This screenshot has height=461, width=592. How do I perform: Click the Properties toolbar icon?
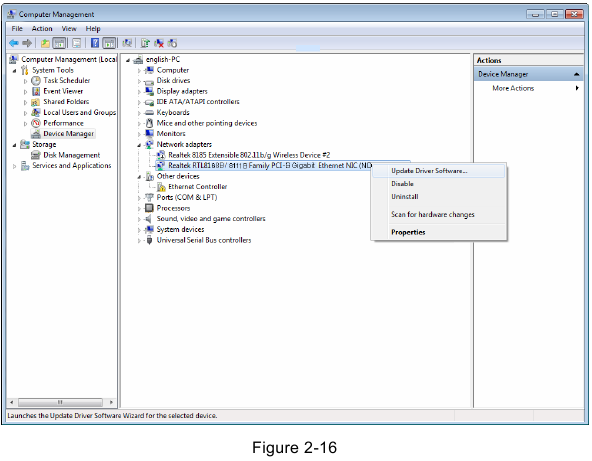coord(77,43)
